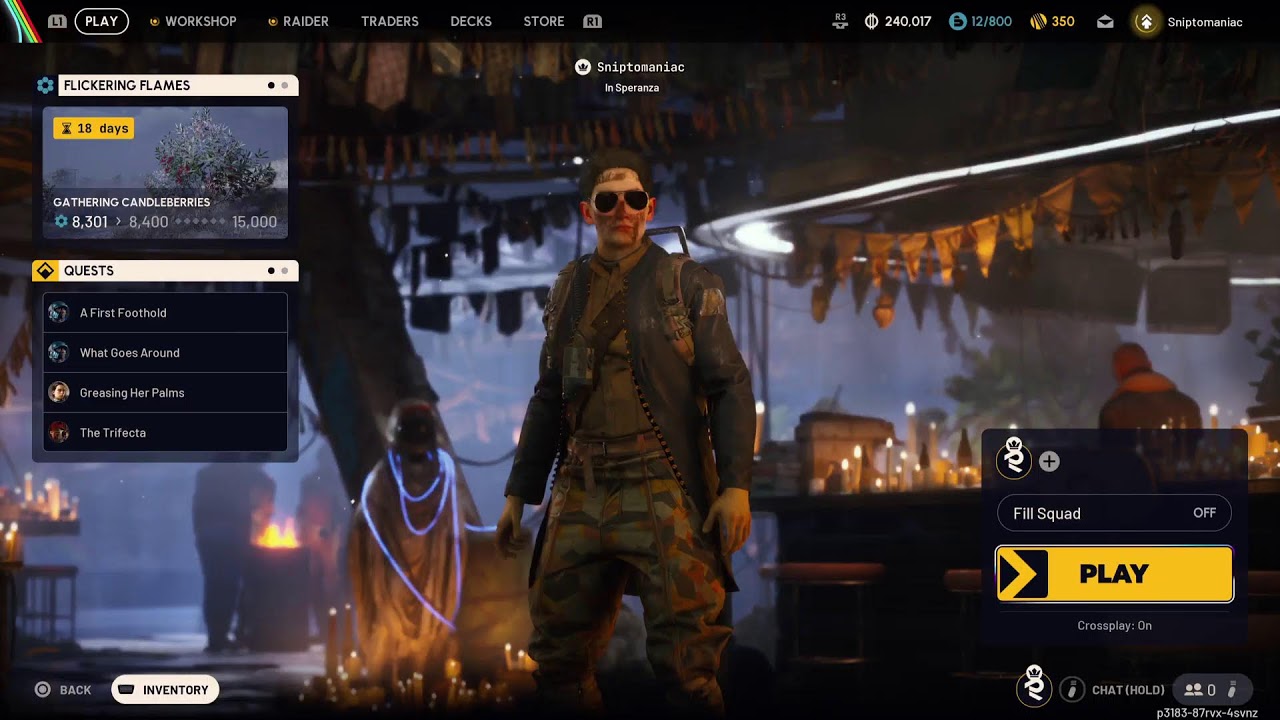
Task: Switch Flickering Flames panel page dots
Action: pos(278,85)
